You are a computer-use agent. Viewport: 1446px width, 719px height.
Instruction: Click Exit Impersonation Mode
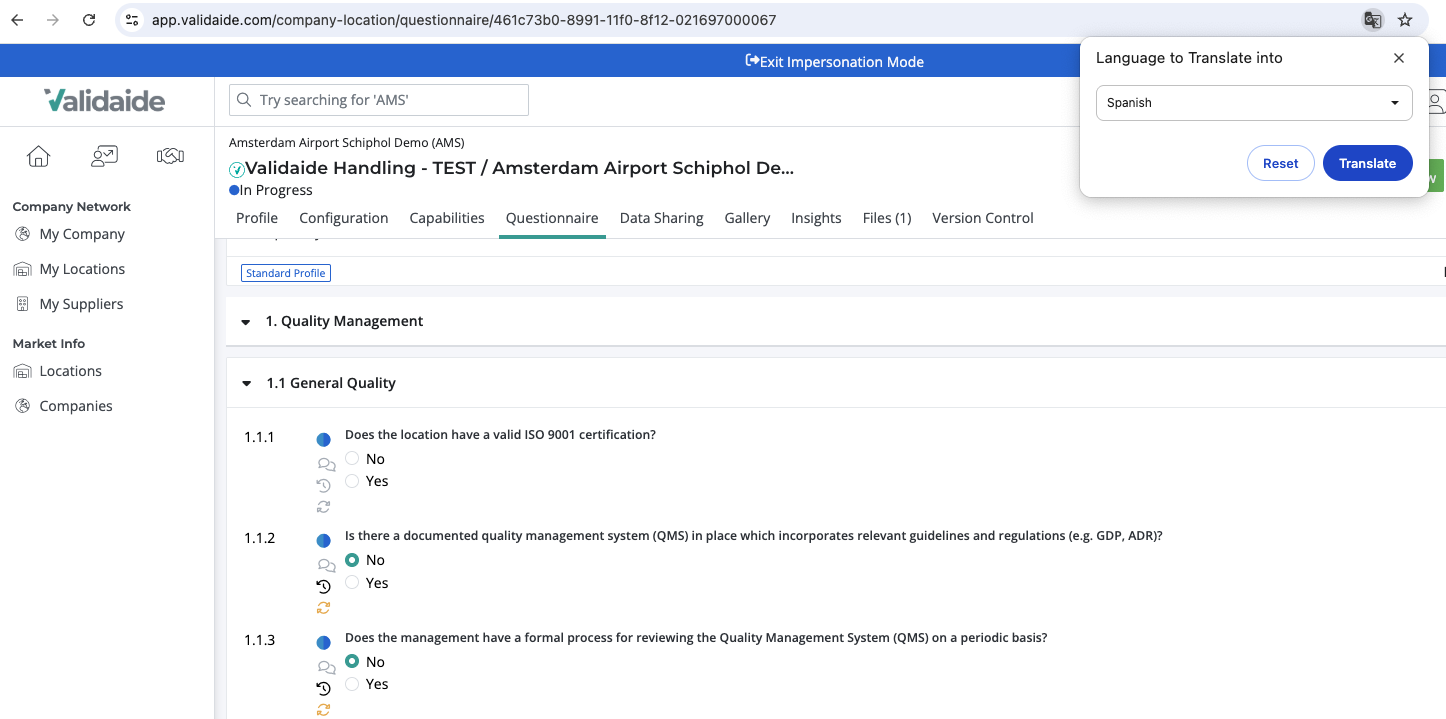tap(834, 62)
